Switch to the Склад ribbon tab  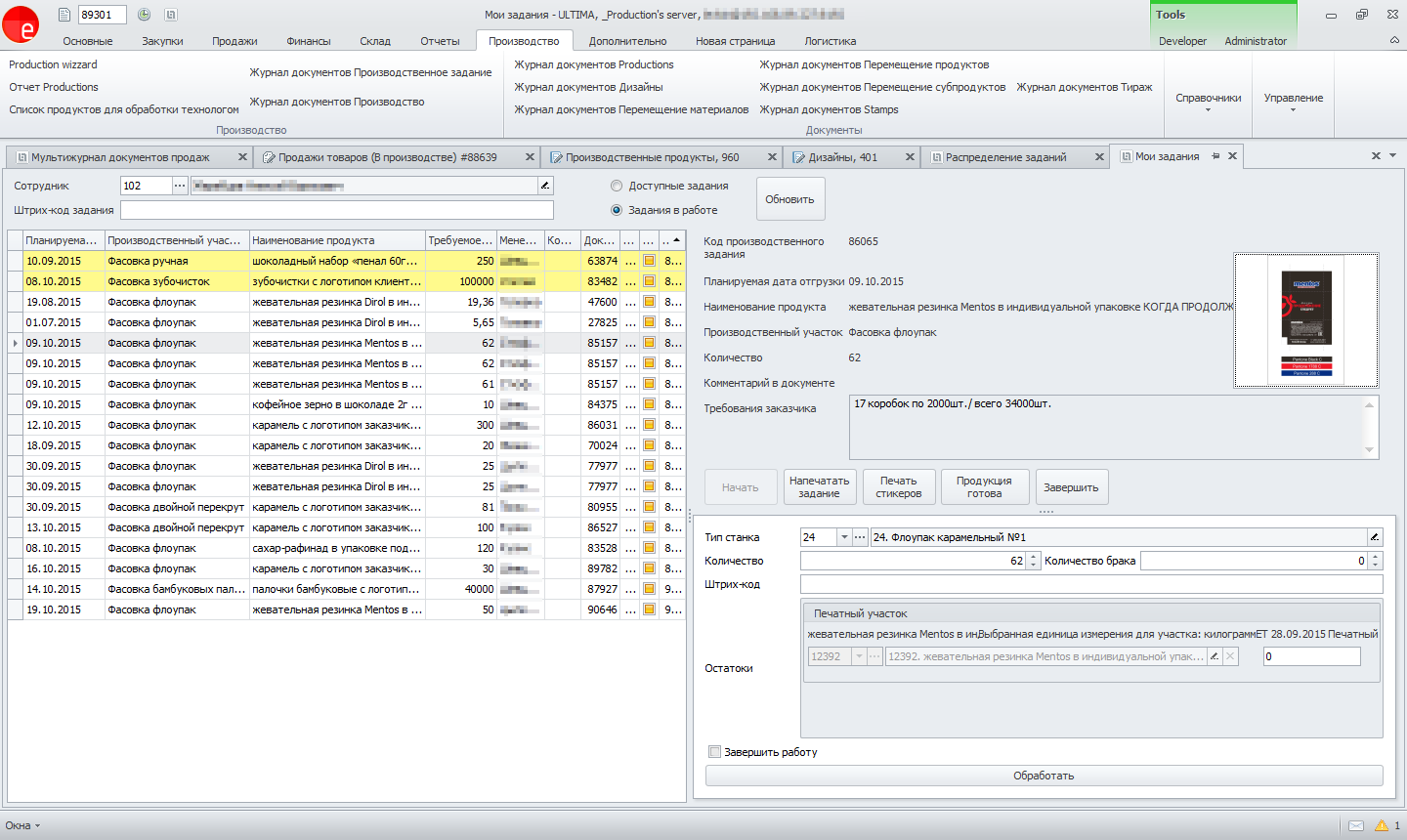[x=375, y=41]
